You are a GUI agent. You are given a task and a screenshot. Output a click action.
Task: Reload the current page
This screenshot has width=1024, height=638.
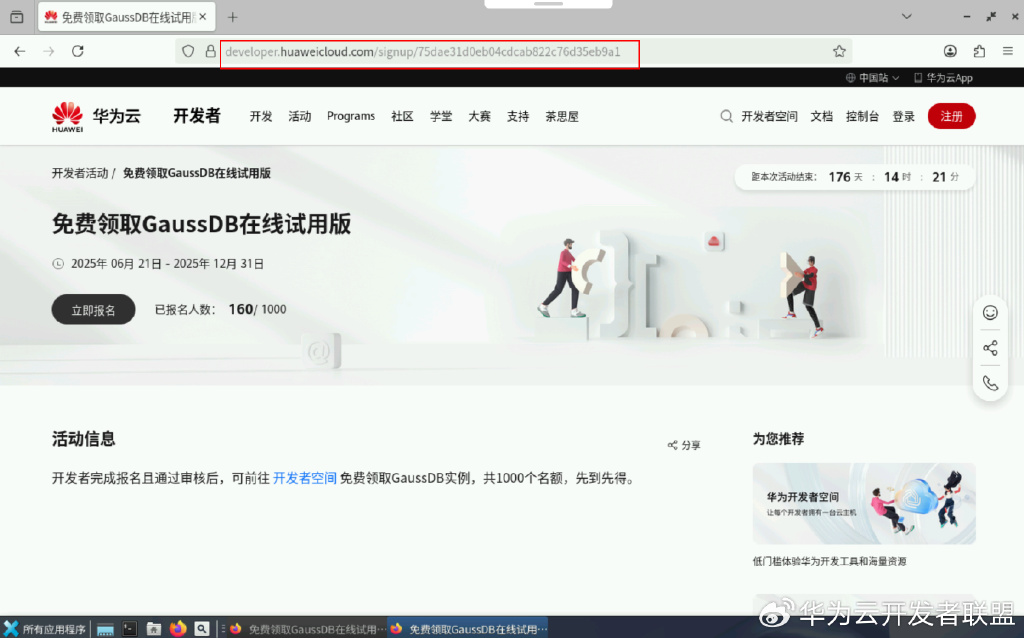point(78,52)
